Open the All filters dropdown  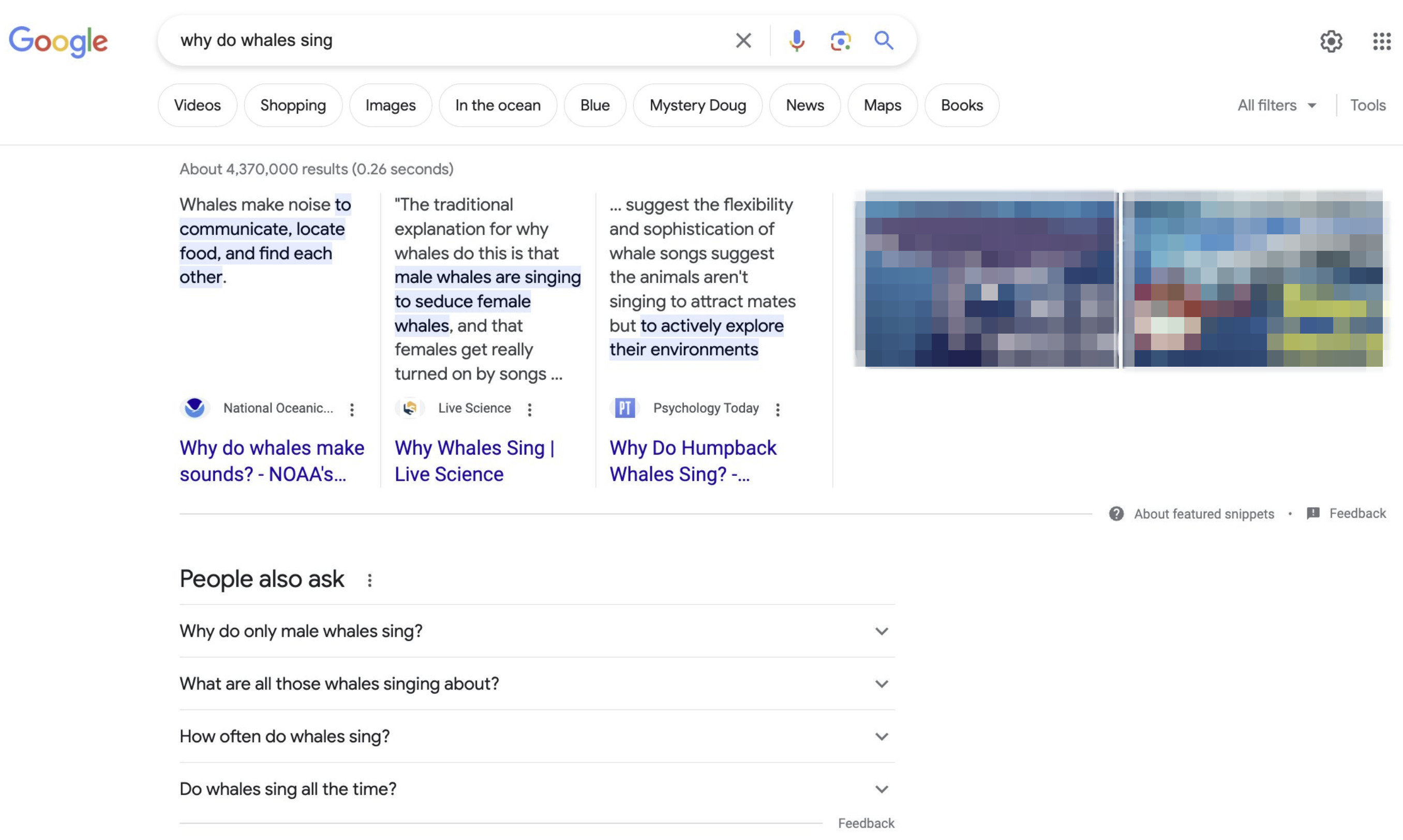click(x=1276, y=106)
